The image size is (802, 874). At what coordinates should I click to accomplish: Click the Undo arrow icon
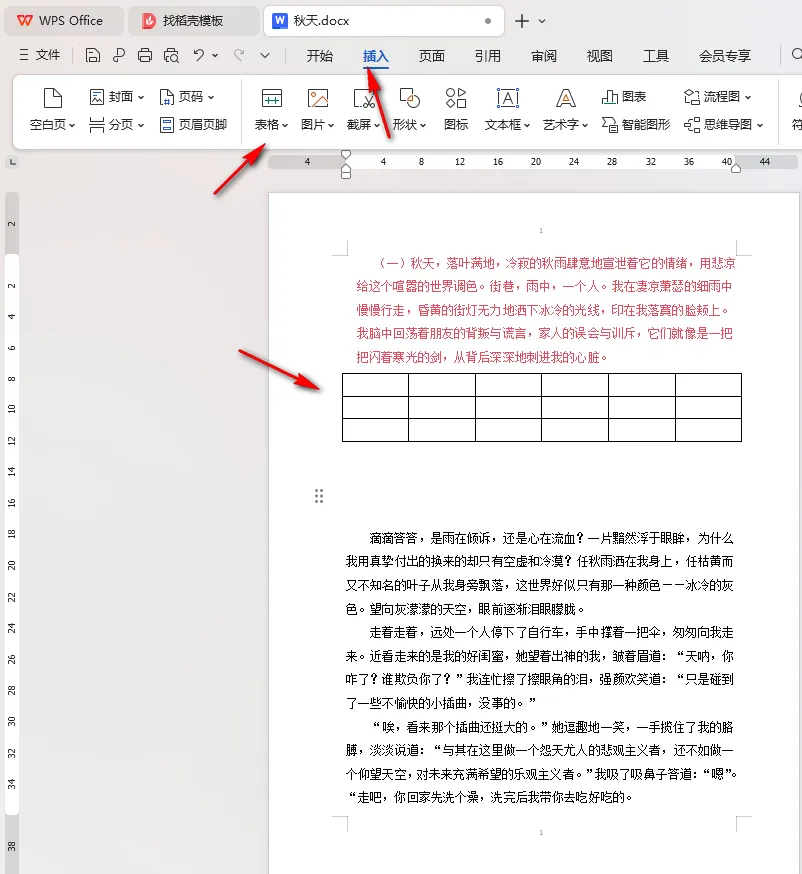pos(198,55)
